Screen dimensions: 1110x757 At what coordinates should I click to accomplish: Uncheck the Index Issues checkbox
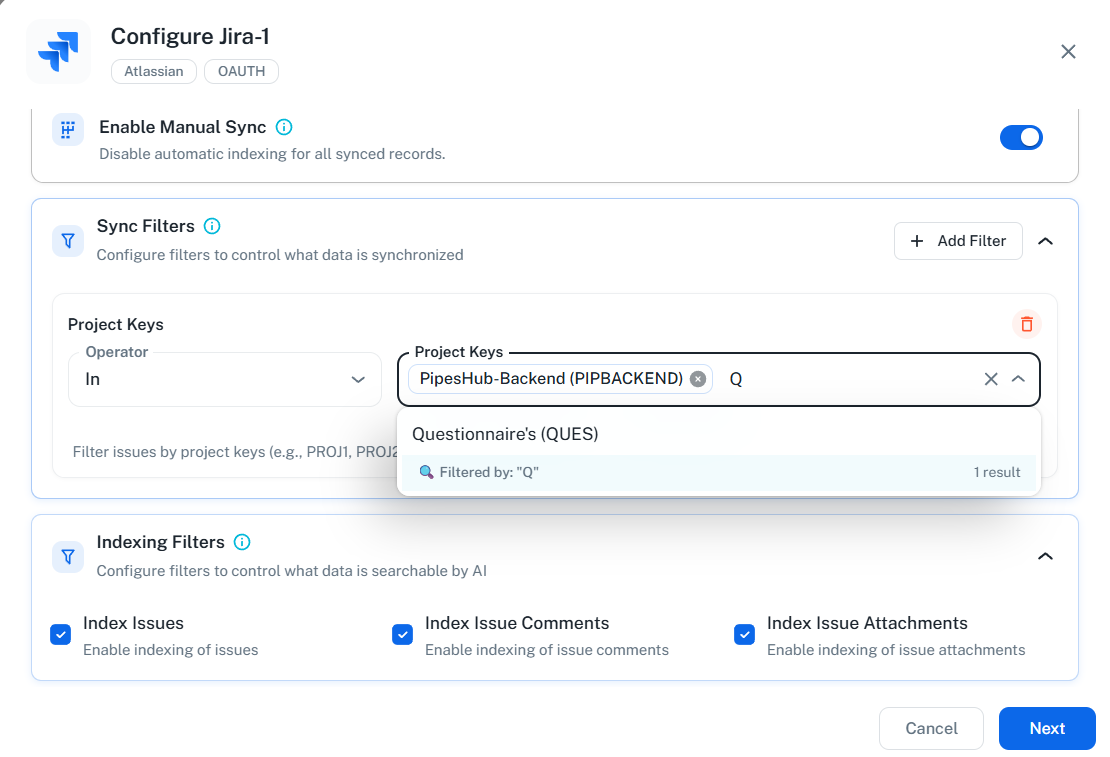[60, 634]
